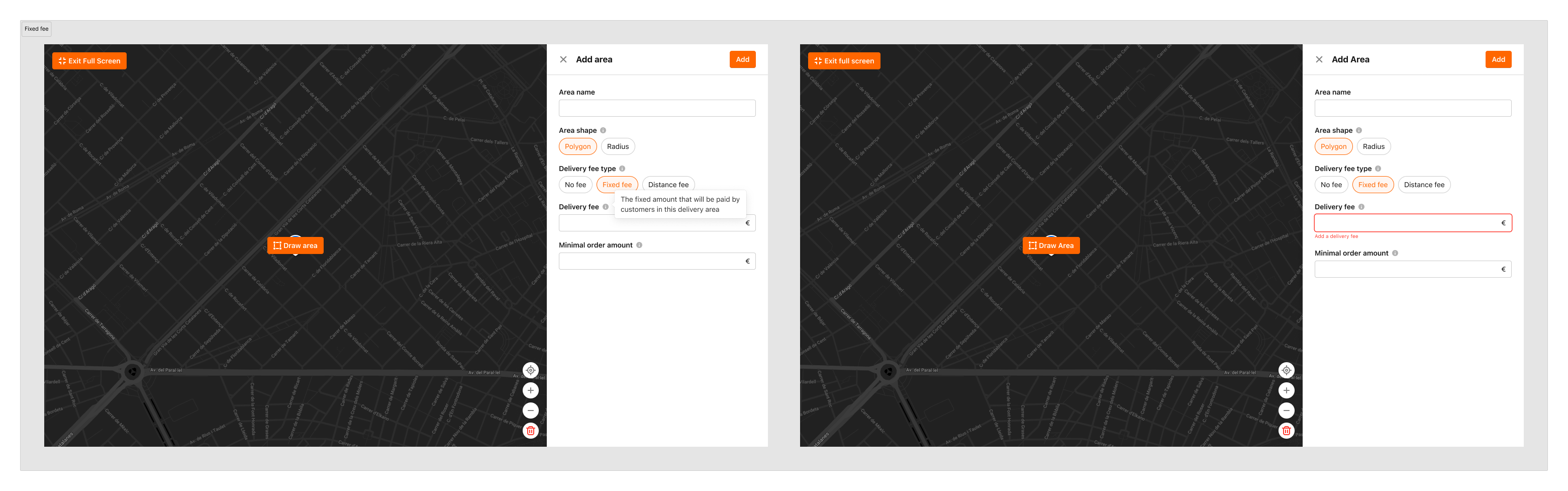Click the info icon next to the errored Delivery fee label
This screenshot has height=491, width=1568.
[x=1361, y=207]
